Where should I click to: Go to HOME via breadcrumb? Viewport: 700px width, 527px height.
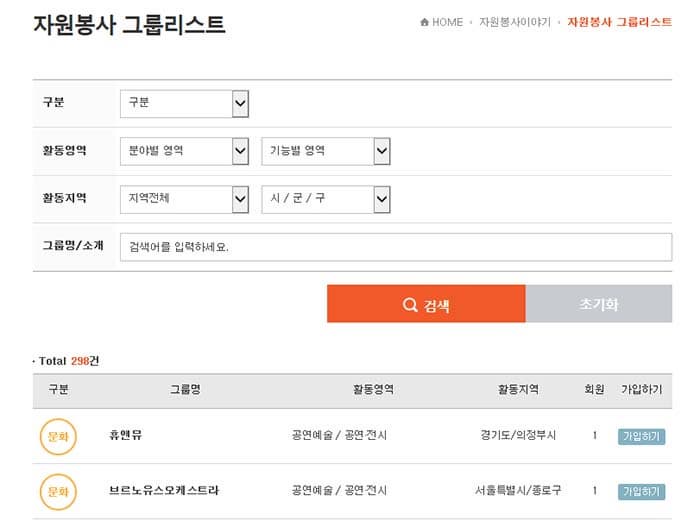click(442, 22)
